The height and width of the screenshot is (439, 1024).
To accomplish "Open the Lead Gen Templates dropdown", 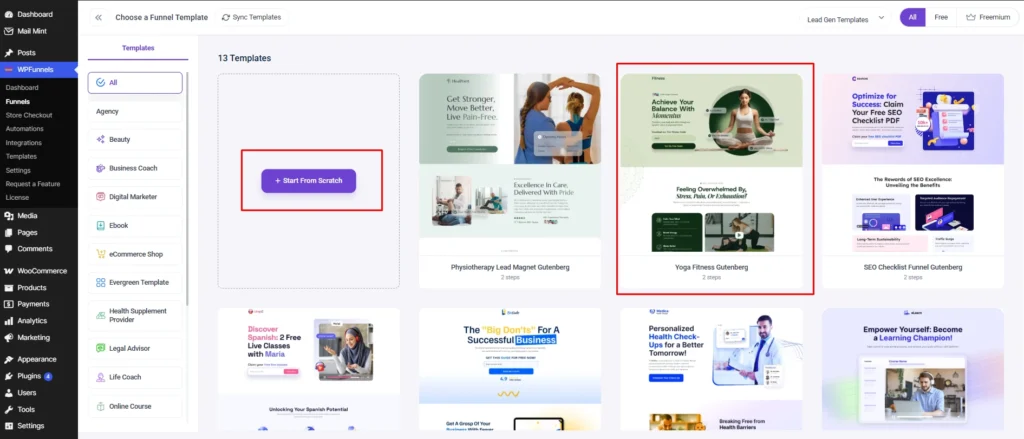I will (844, 19).
